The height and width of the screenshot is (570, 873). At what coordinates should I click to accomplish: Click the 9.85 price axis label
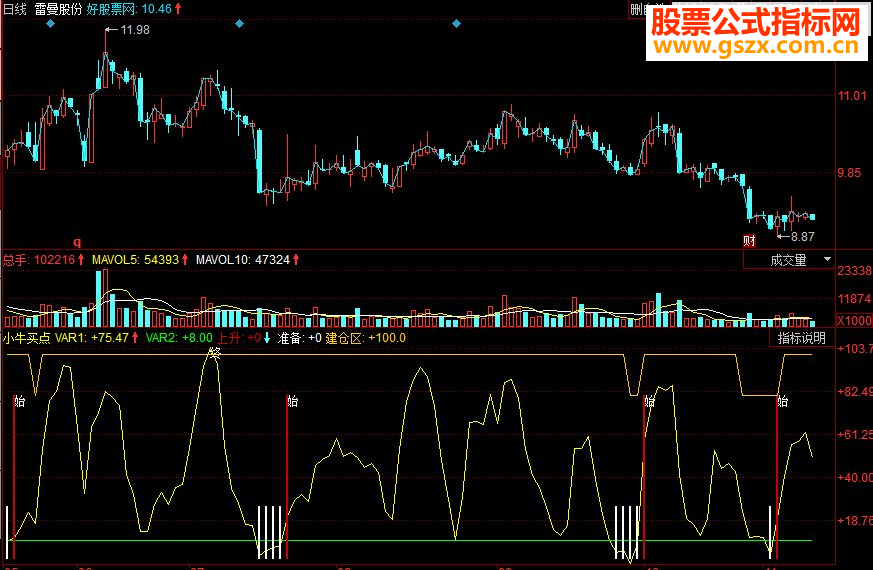coord(849,173)
